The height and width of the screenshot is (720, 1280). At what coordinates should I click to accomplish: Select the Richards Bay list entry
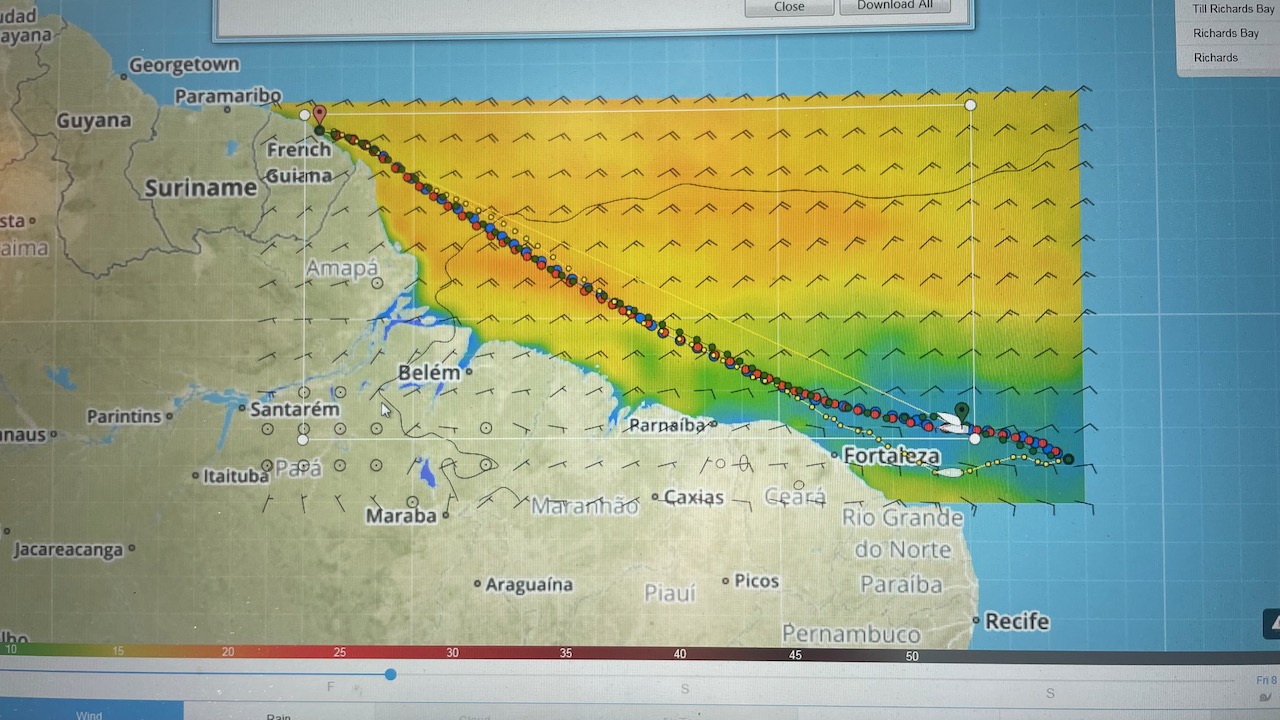pos(1225,33)
